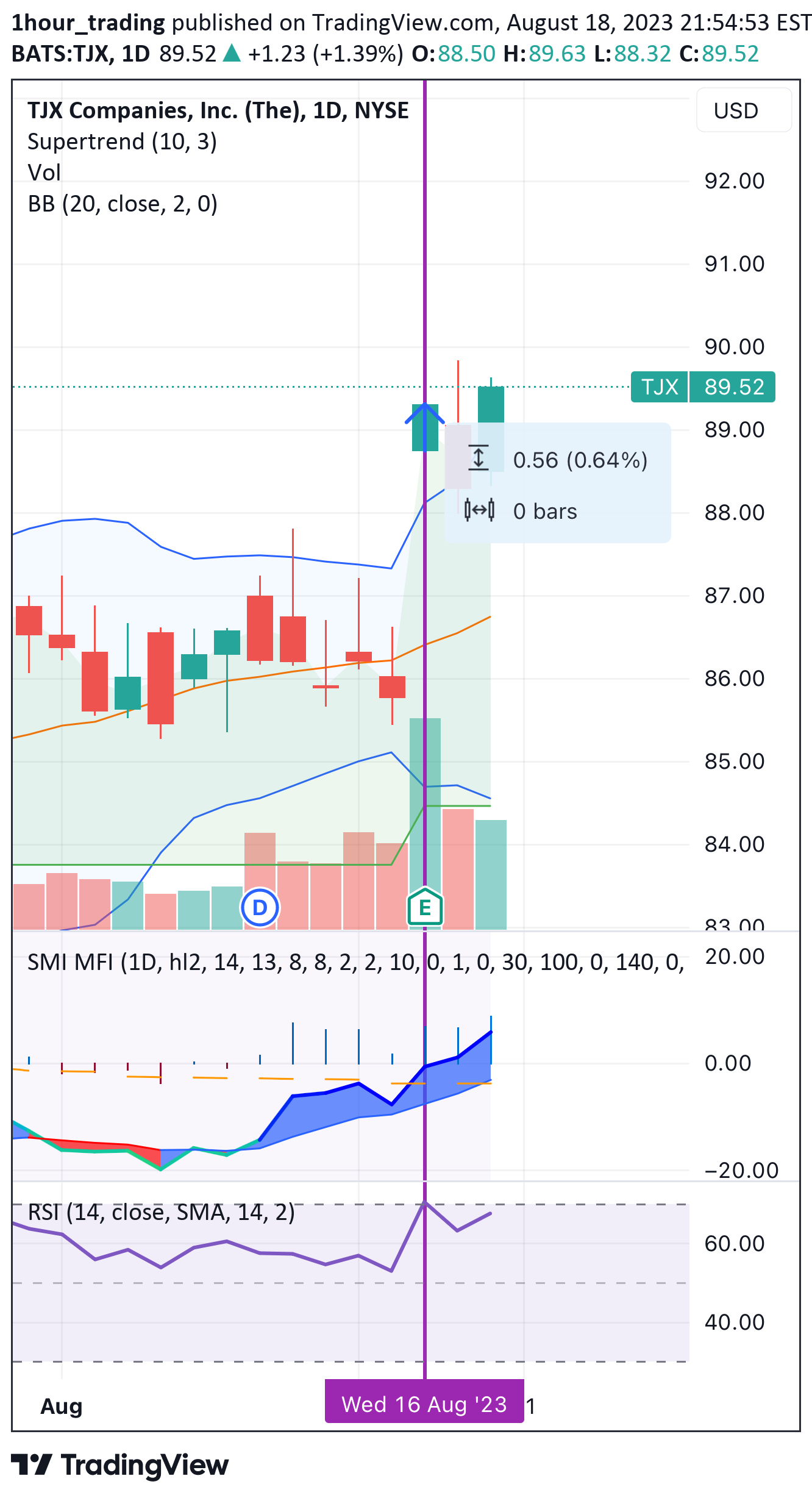
Task: Click the TJX 89.52 price label
Action: [x=703, y=387]
